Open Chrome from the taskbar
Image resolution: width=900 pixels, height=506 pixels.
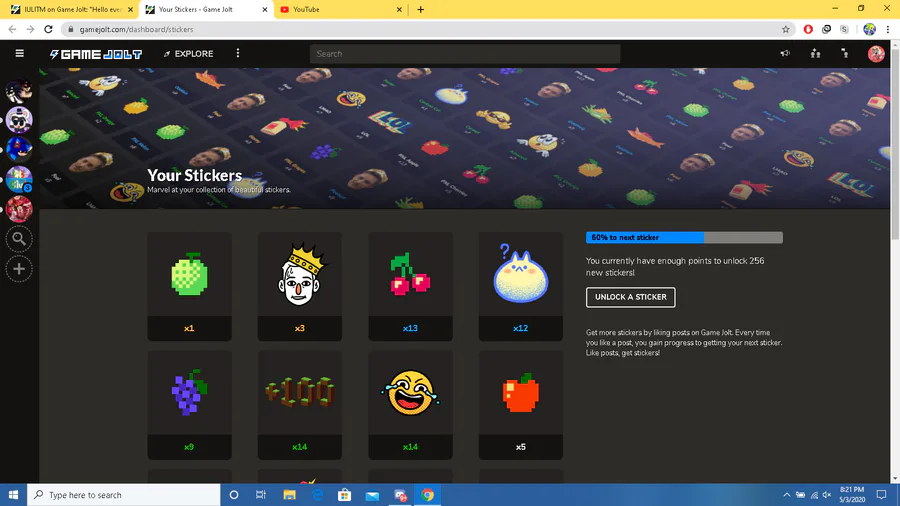[x=428, y=495]
